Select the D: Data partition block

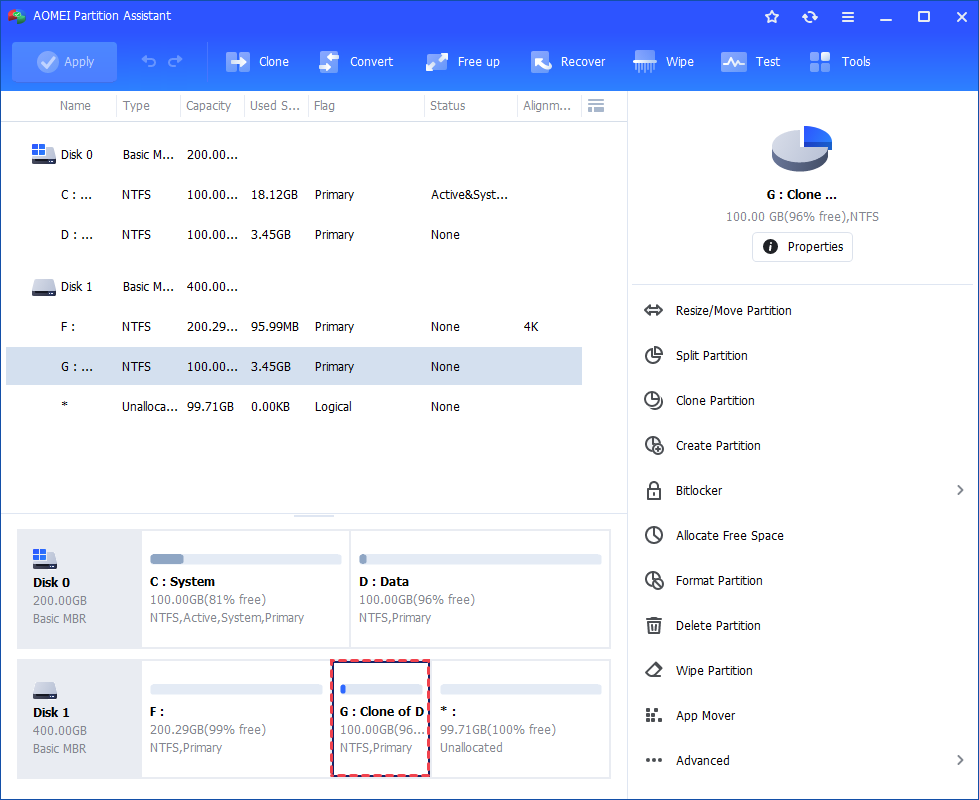pos(480,588)
